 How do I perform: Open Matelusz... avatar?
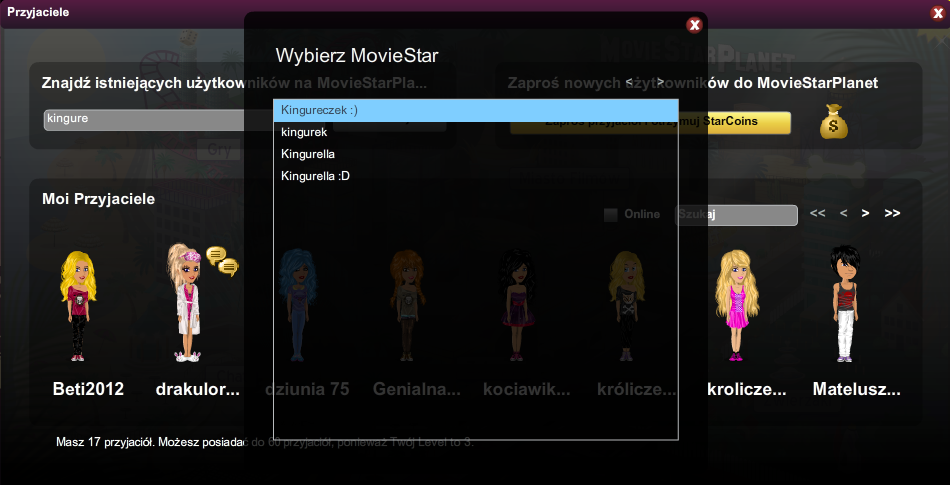(x=845, y=304)
